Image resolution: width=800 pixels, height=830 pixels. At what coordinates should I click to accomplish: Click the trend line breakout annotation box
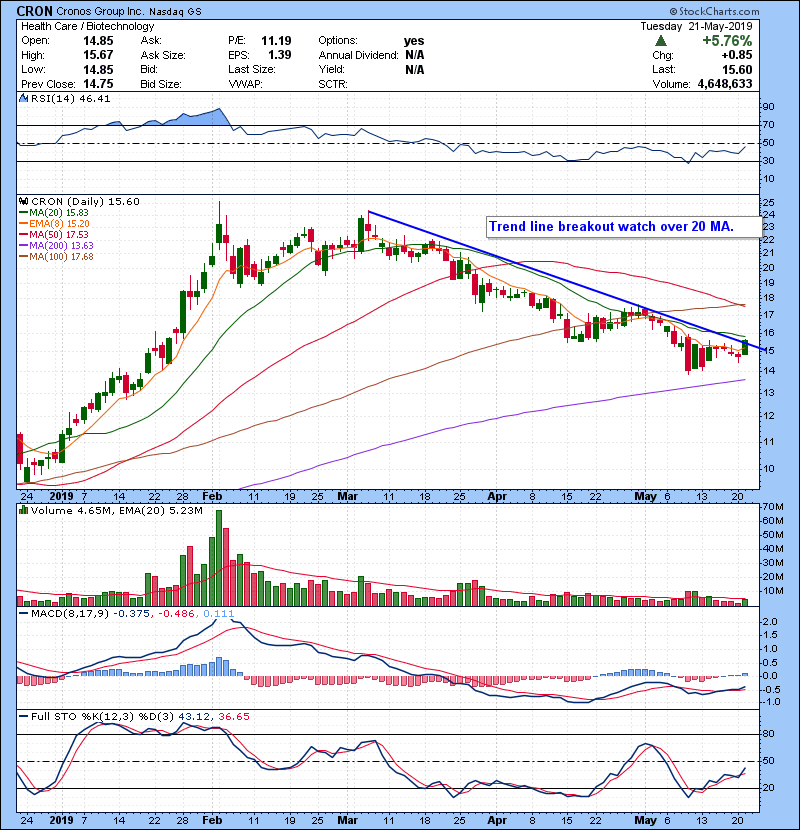click(623, 227)
